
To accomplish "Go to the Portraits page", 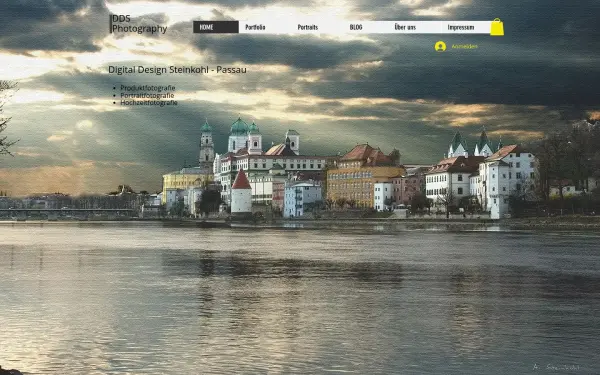I will [308, 27].
